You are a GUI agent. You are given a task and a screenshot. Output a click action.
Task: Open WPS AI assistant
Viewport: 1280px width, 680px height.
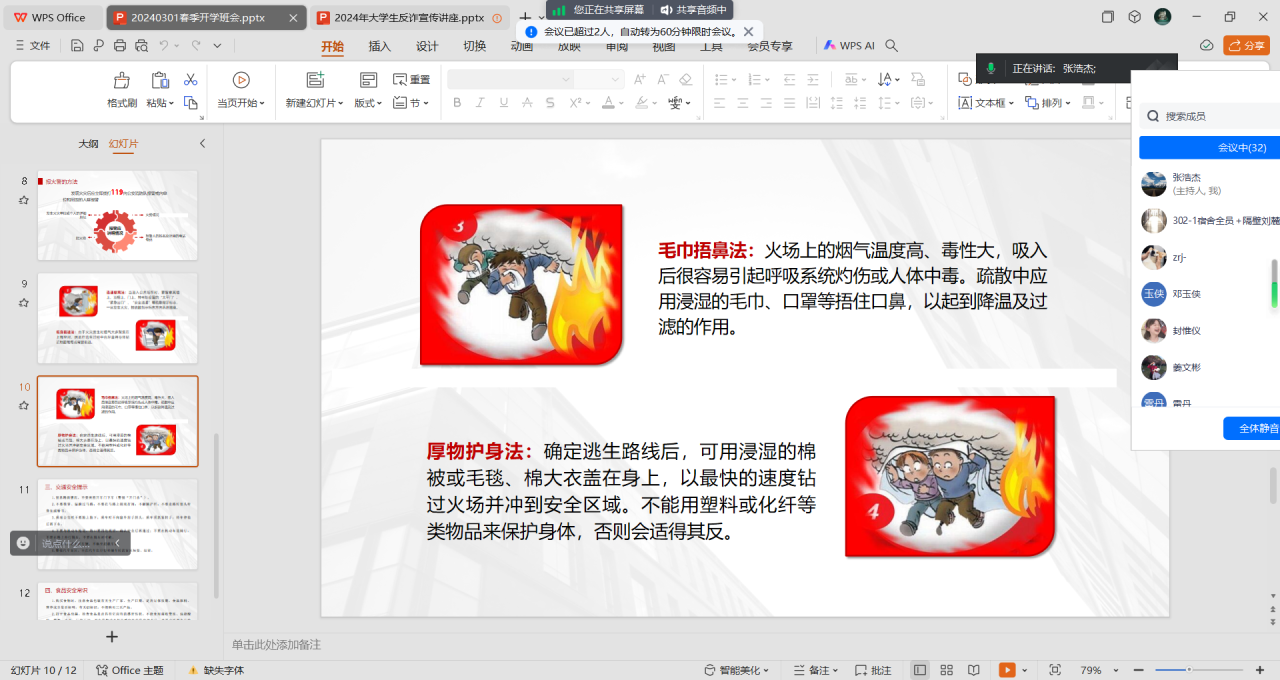[x=849, y=45]
